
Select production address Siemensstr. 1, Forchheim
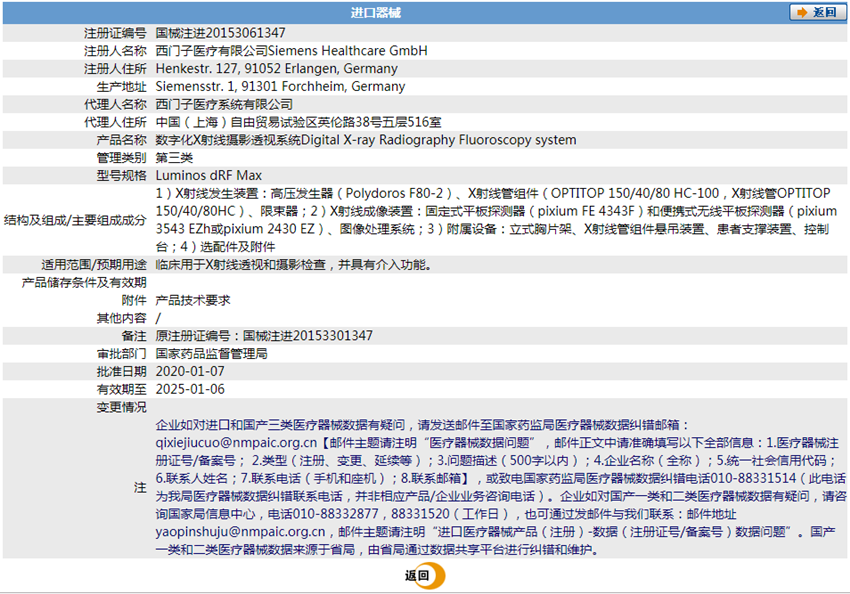(280, 87)
